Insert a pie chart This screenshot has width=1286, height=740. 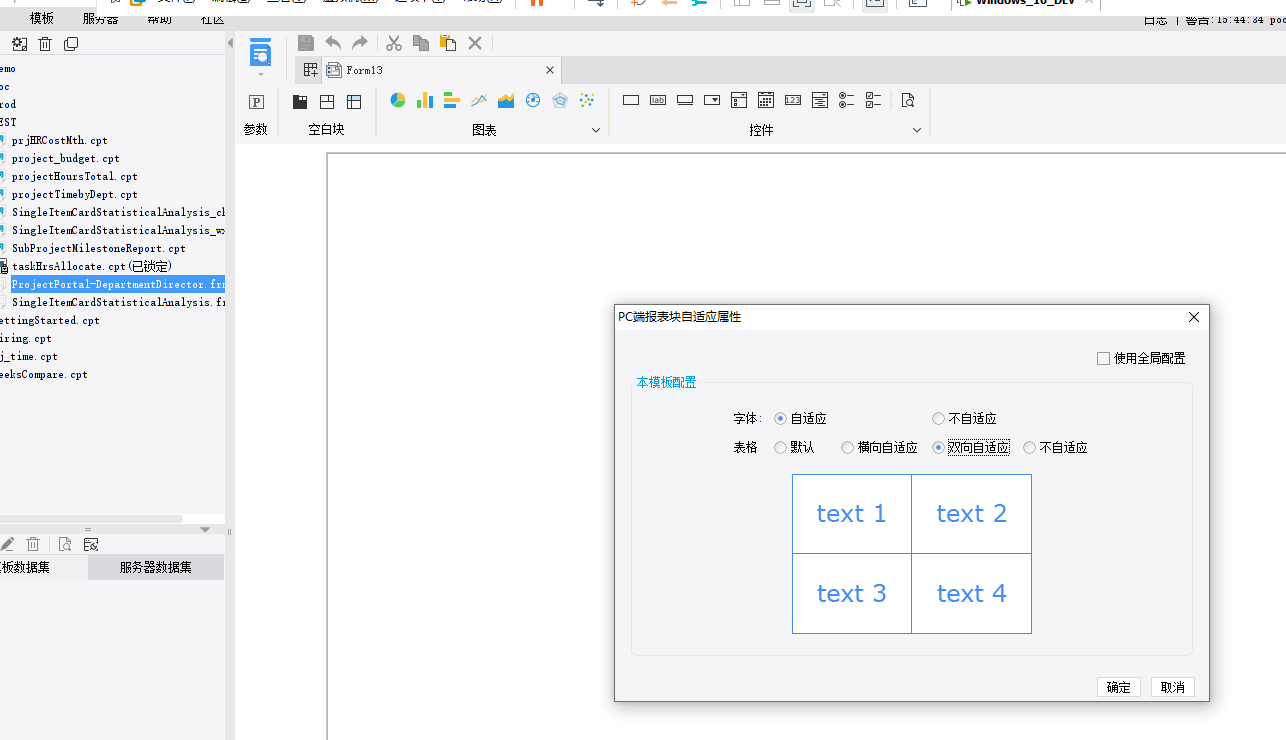pos(398,100)
